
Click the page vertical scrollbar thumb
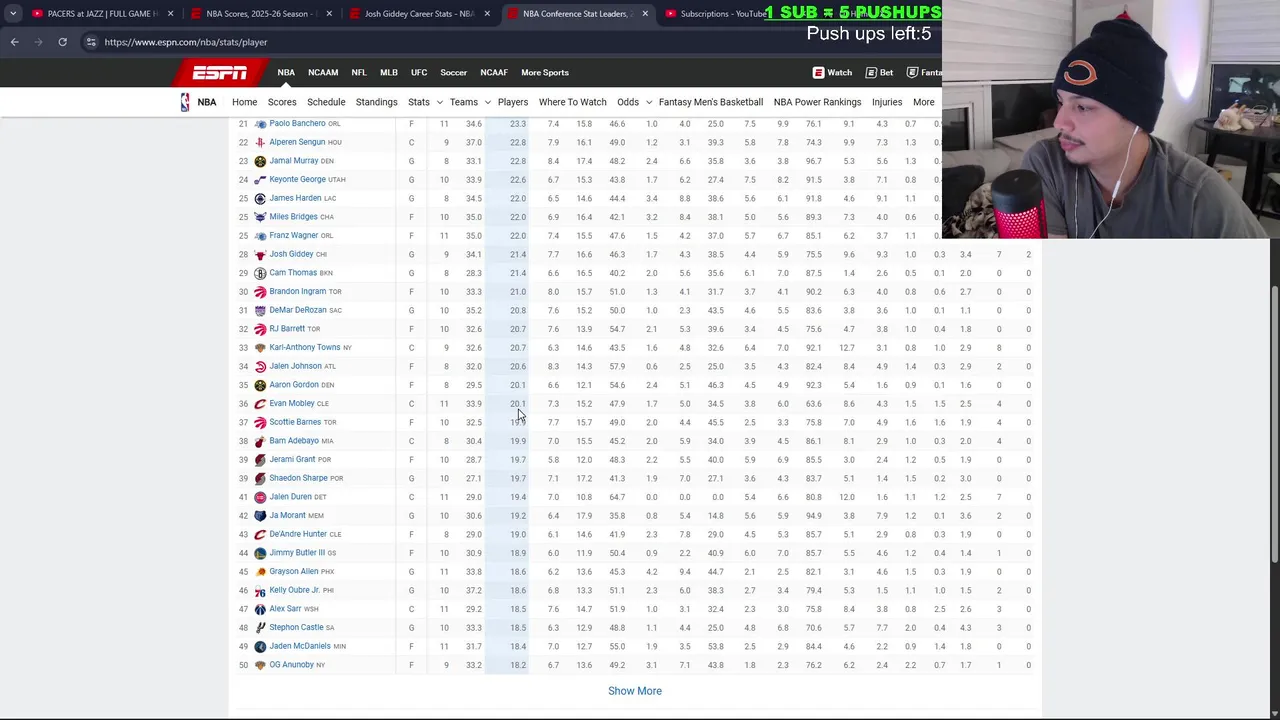[1274, 425]
